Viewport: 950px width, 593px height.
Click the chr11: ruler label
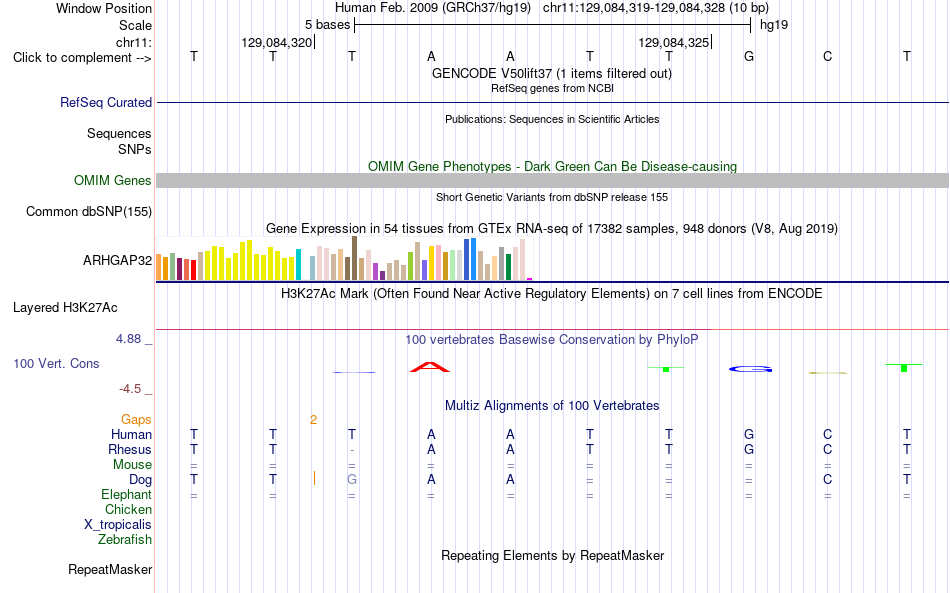[134, 42]
